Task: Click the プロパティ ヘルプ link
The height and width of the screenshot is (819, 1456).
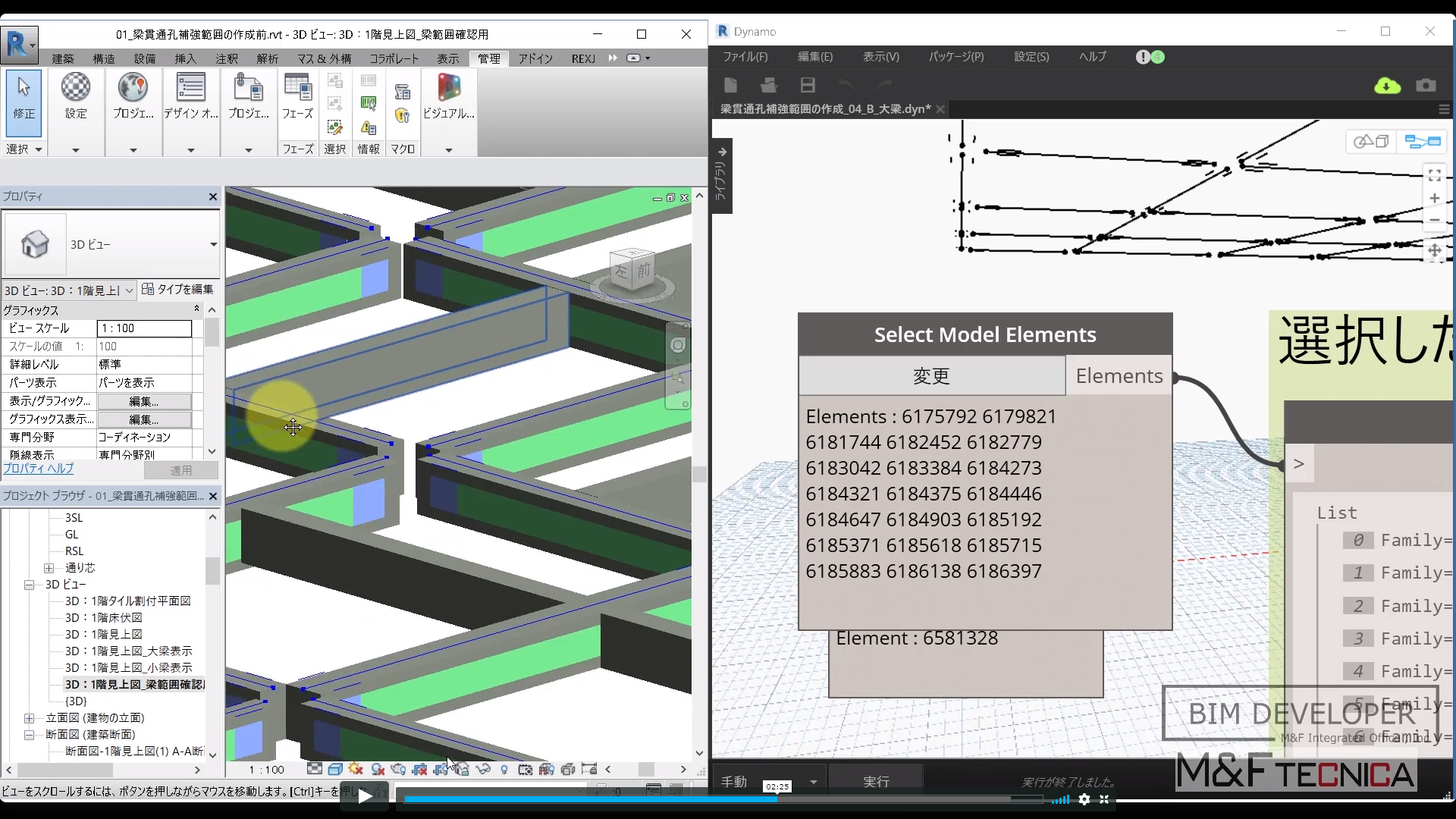Action: pyautogui.click(x=39, y=469)
